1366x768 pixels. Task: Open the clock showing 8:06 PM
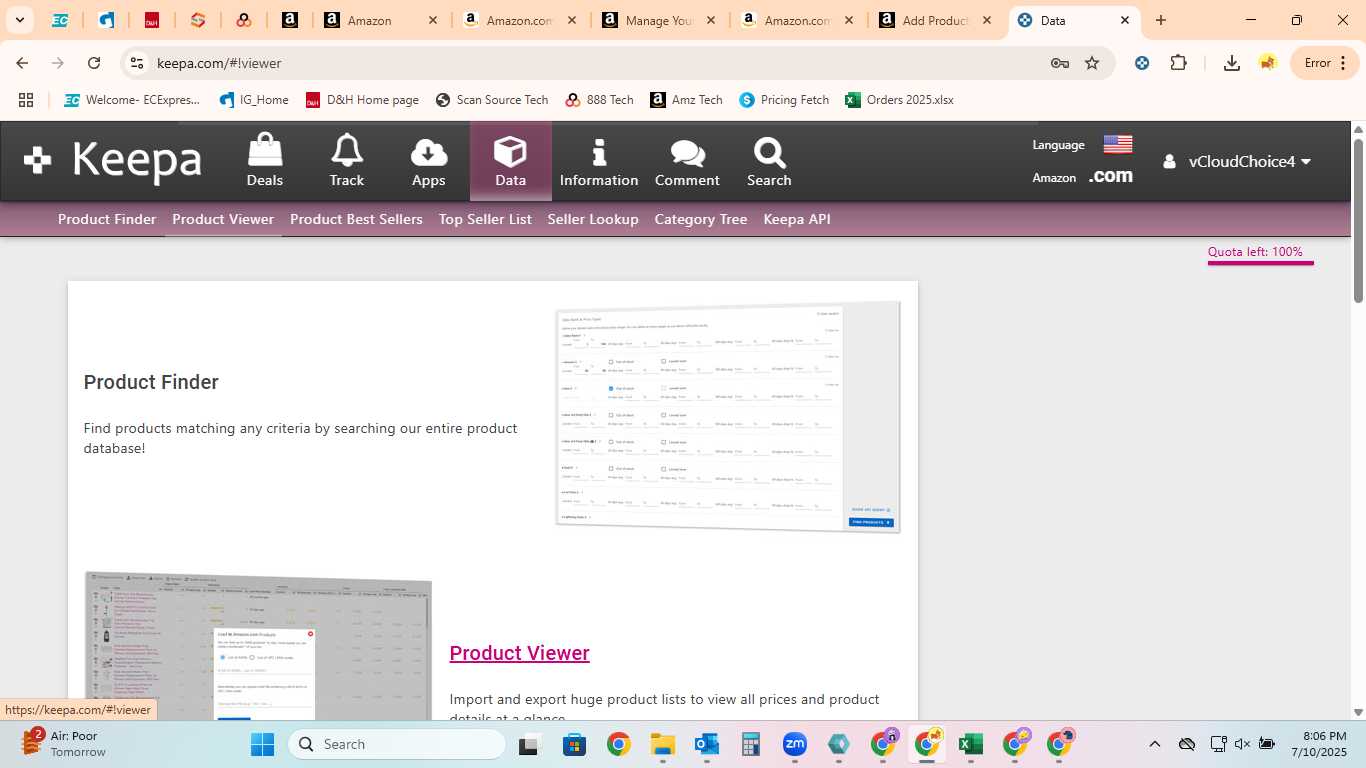[1318, 744]
